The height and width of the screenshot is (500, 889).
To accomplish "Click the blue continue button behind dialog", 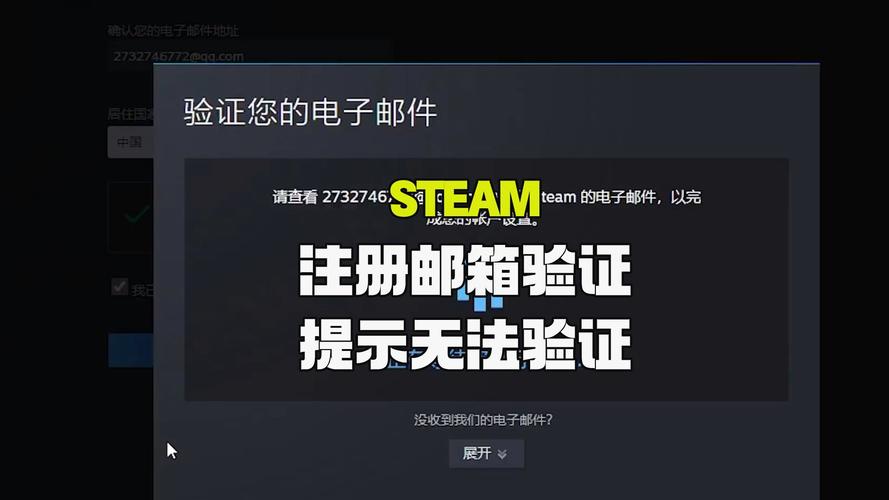I will point(131,350).
